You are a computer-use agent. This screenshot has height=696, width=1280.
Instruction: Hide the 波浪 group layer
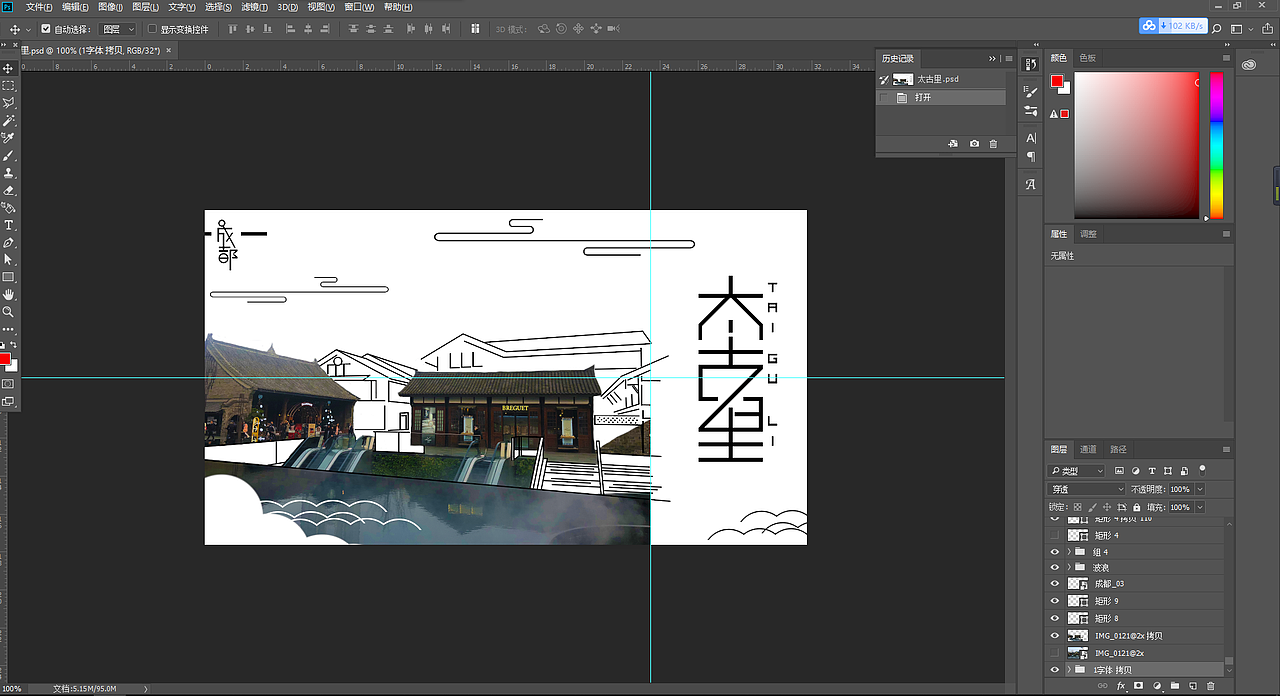click(x=1054, y=567)
